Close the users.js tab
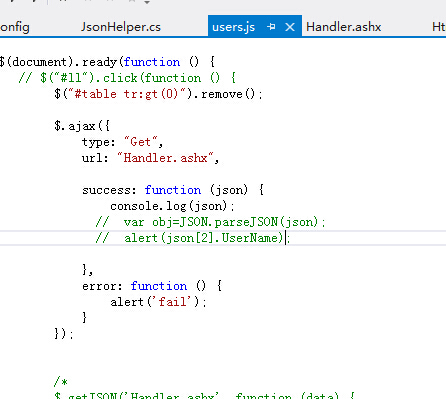This screenshot has height=399, width=446. click(290, 27)
